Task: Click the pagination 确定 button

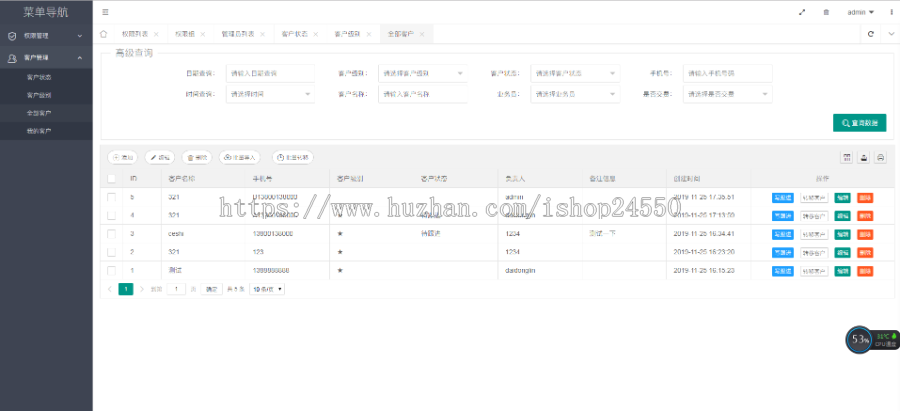Action: point(212,289)
